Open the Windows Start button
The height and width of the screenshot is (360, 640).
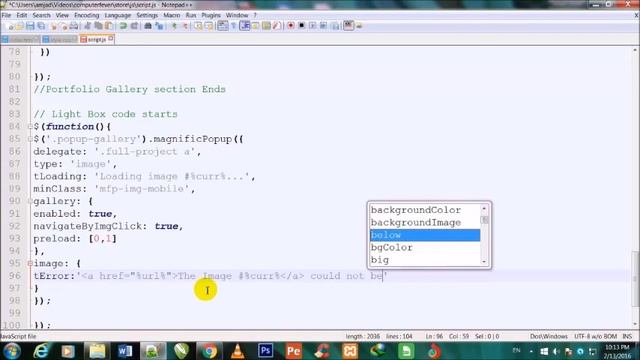[x=11, y=351]
